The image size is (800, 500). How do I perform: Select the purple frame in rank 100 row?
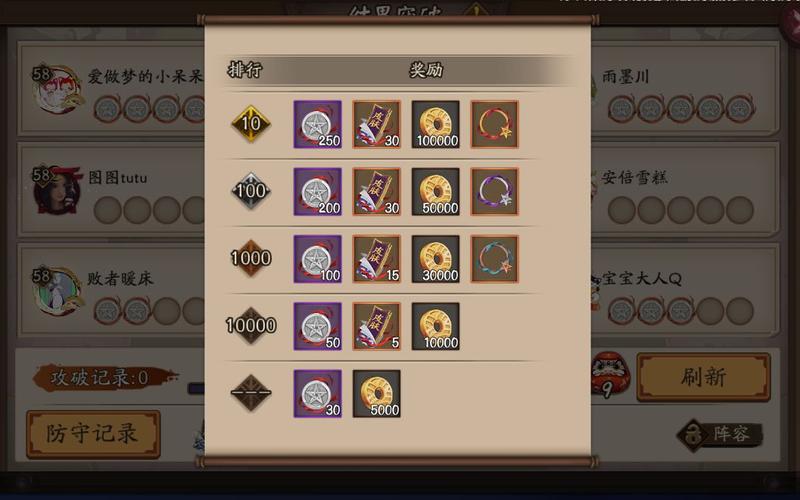click(494, 192)
